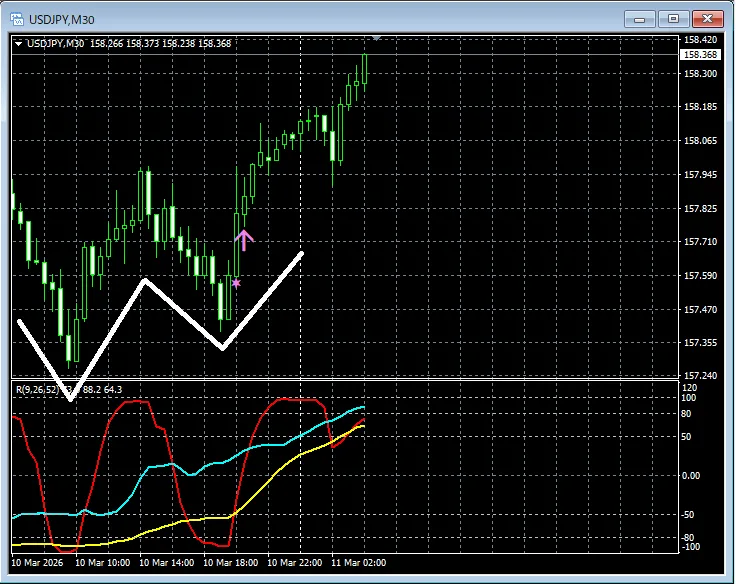This screenshot has width=736, height=584.
Task: Minimize the USDJPY,M30 chart window
Action: click(641, 18)
